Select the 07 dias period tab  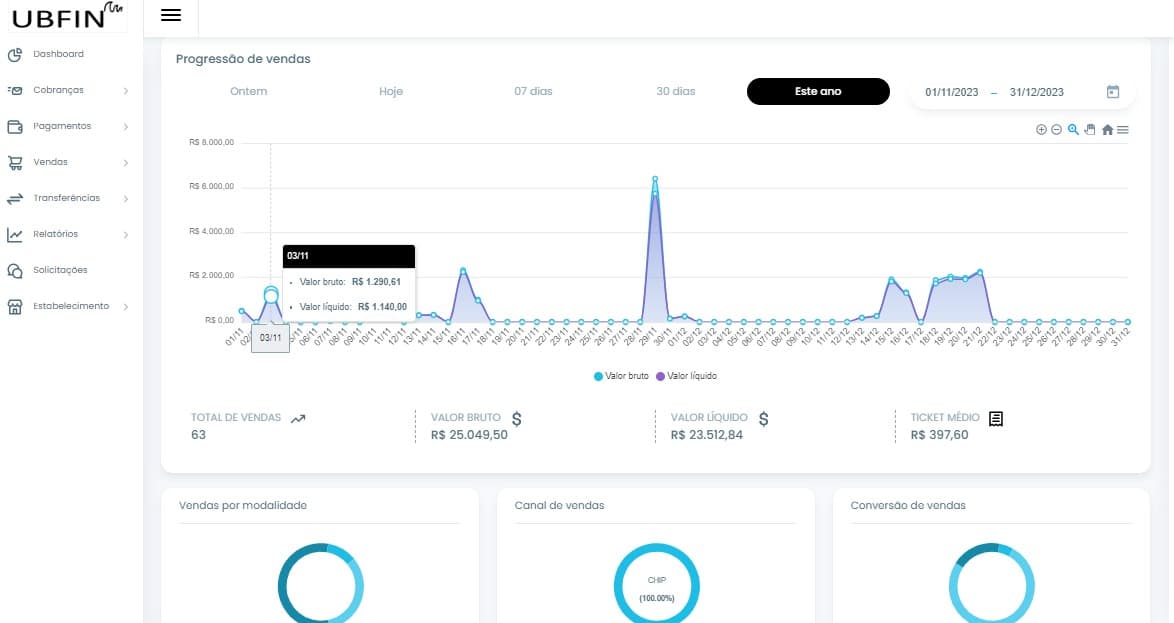533,92
